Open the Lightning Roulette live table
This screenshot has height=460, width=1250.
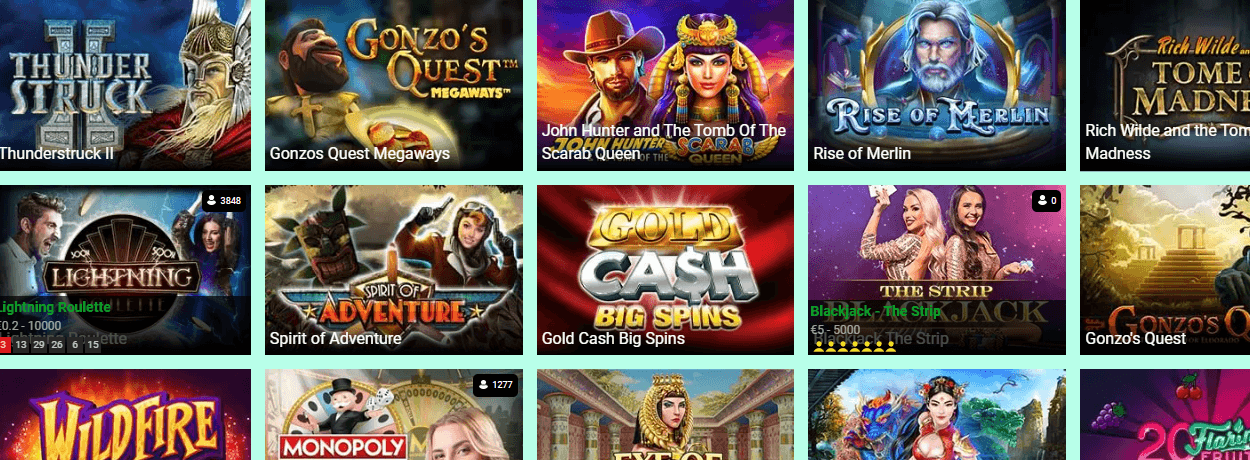pos(125,270)
